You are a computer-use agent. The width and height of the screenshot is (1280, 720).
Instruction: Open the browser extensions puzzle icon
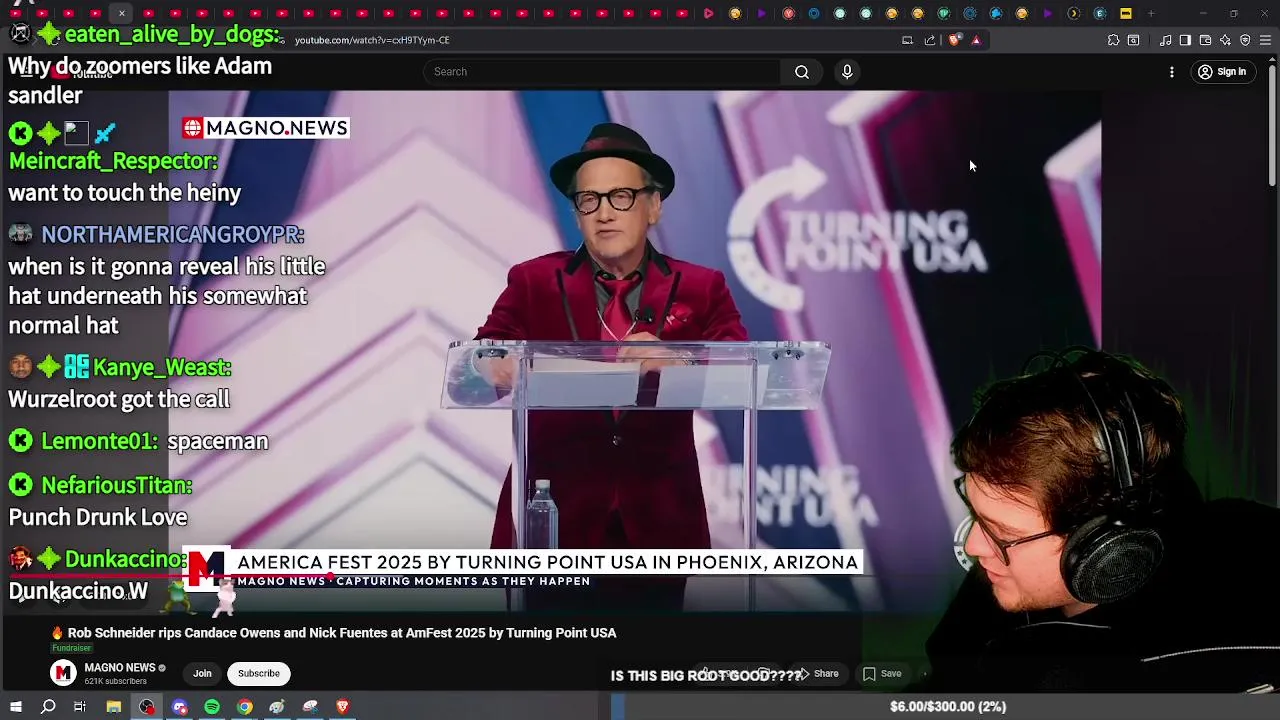tap(1113, 40)
